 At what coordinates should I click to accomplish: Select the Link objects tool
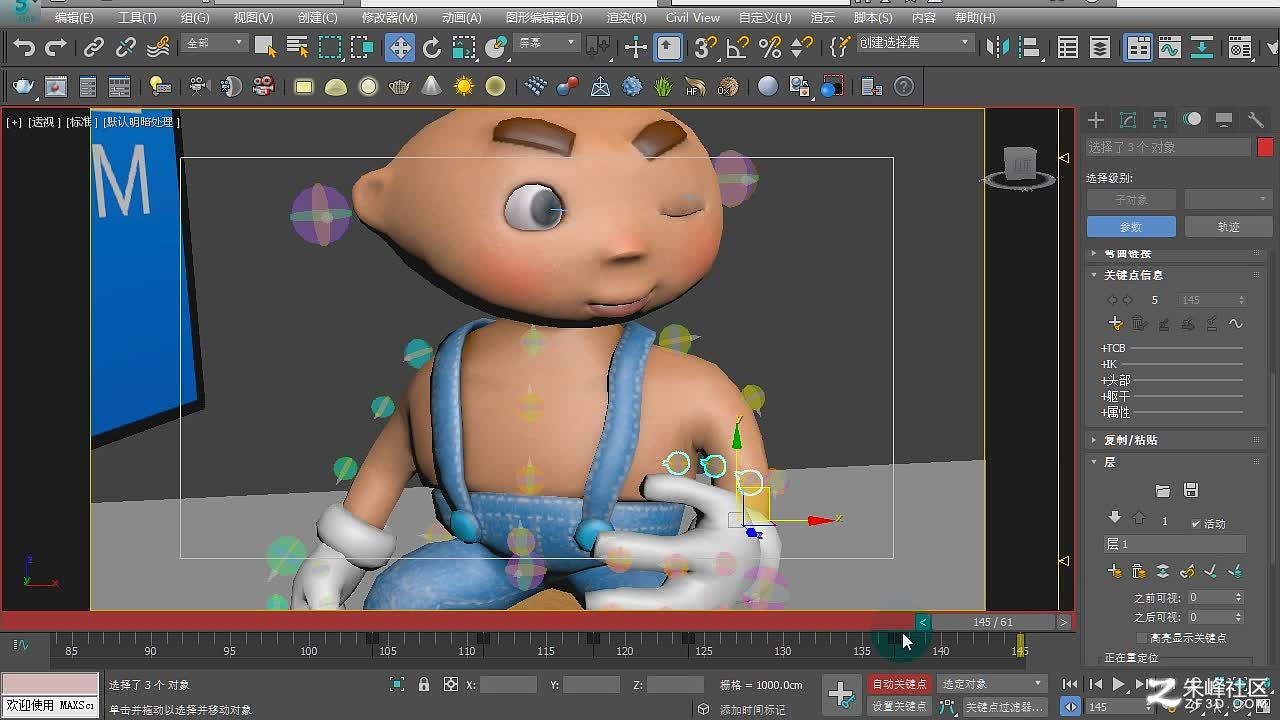(x=94, y=47)
